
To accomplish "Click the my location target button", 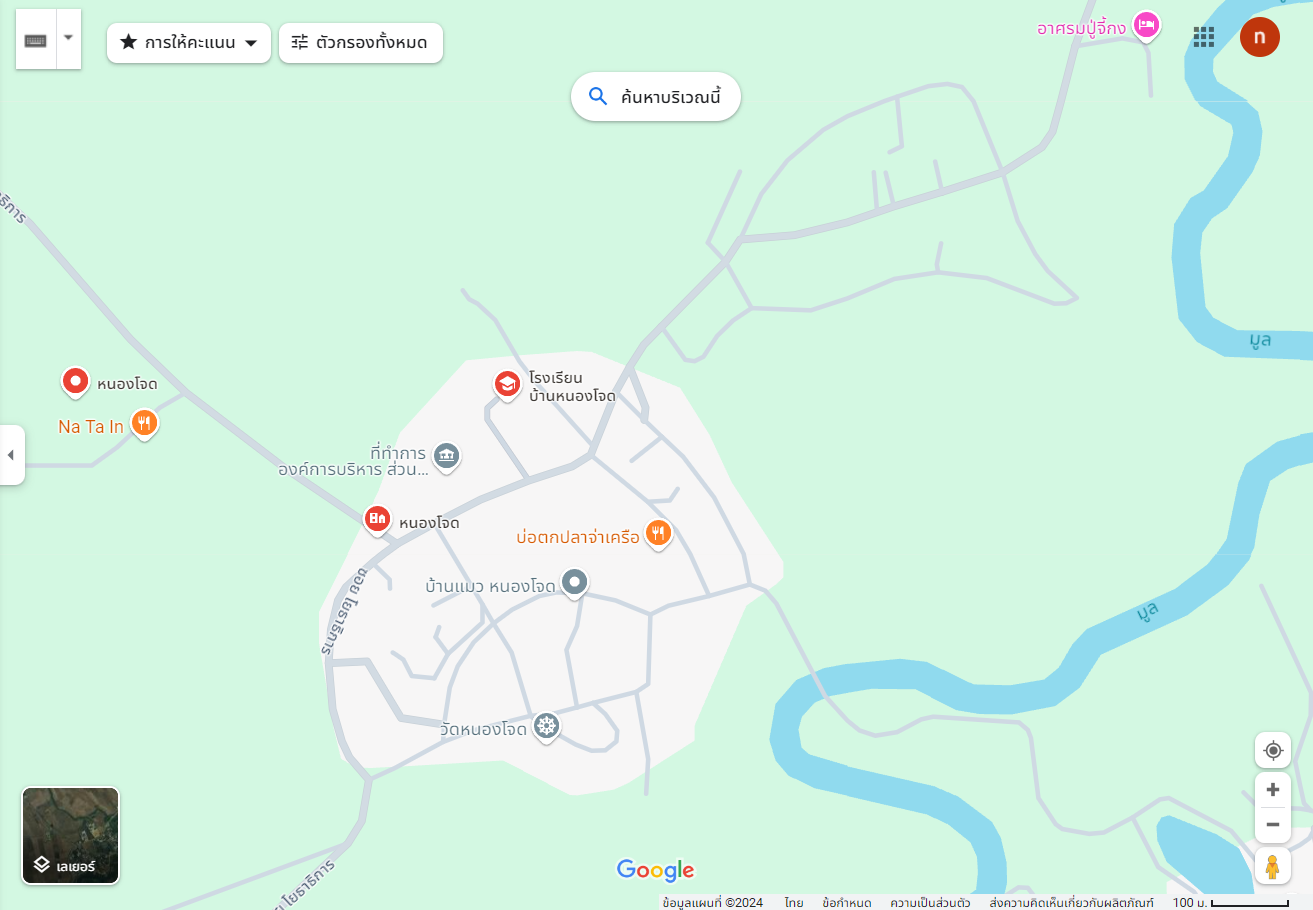I will (1273, 750).
